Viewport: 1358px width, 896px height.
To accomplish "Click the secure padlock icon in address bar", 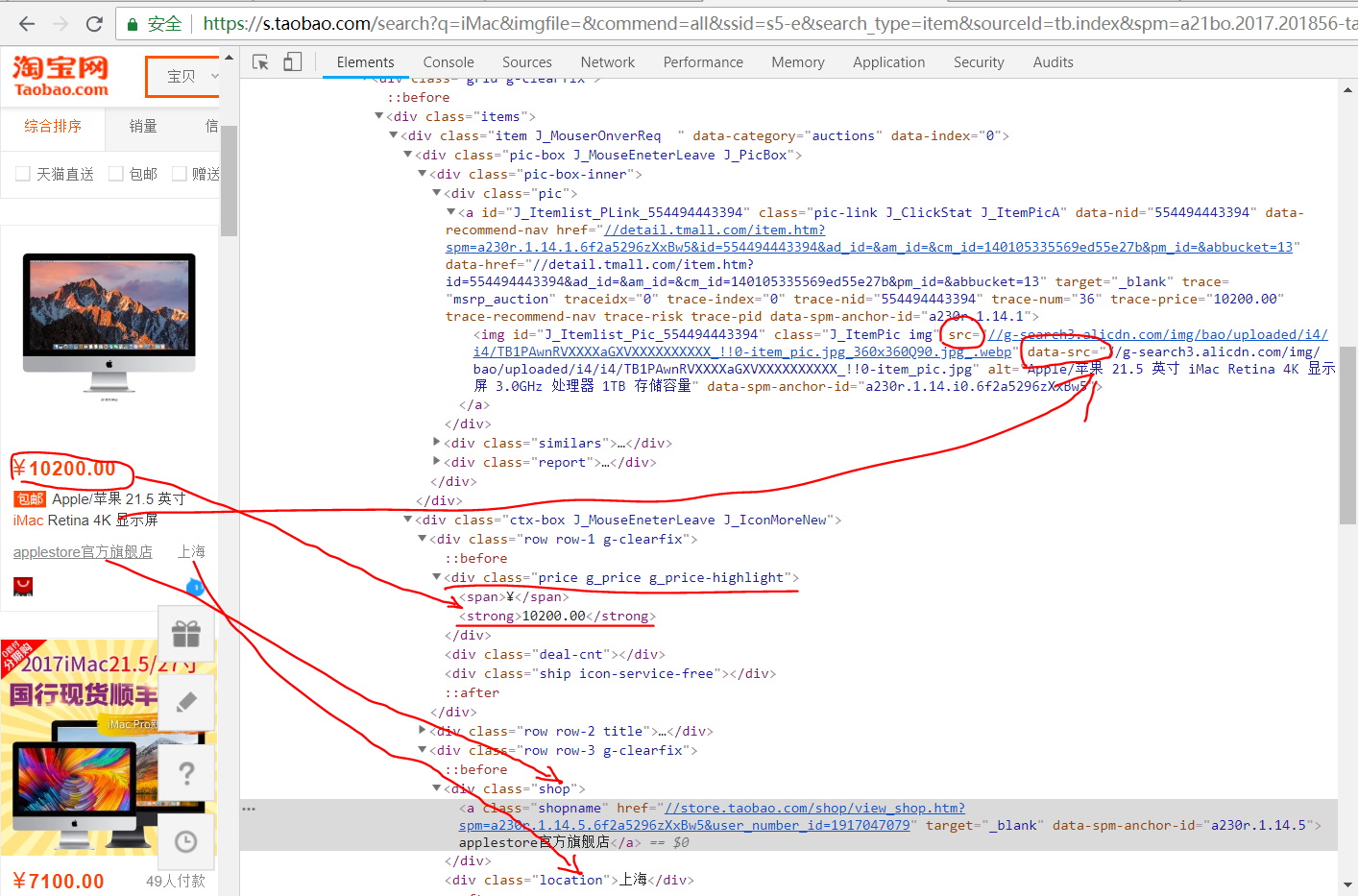I will [133, 23].
